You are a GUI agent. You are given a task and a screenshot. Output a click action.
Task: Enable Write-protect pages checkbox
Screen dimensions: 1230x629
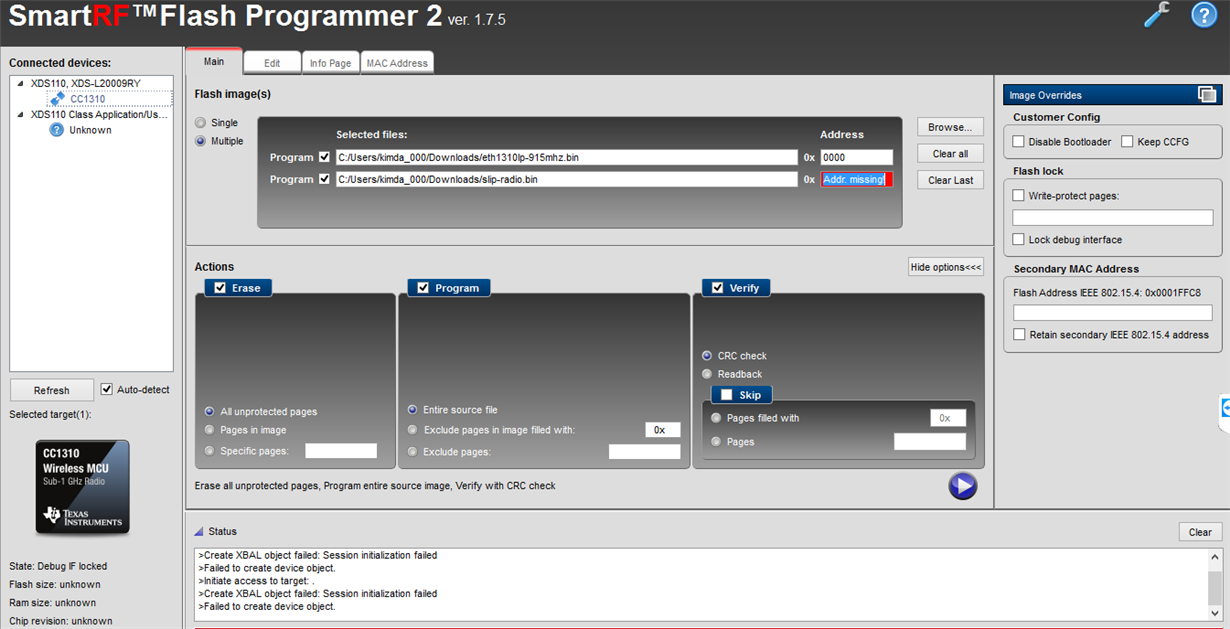[1018, 196]
